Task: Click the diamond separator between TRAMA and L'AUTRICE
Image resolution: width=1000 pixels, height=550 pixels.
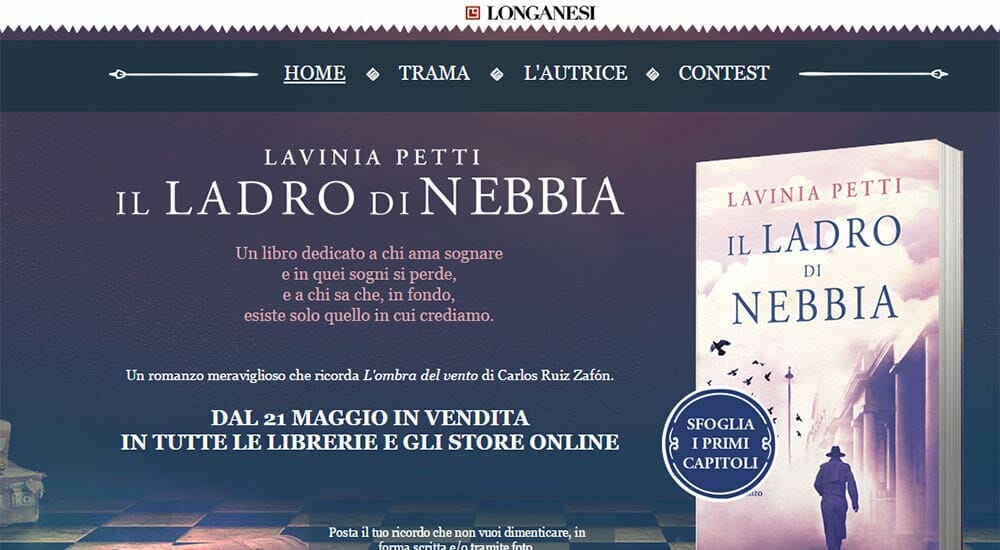Action: [497, 75]
